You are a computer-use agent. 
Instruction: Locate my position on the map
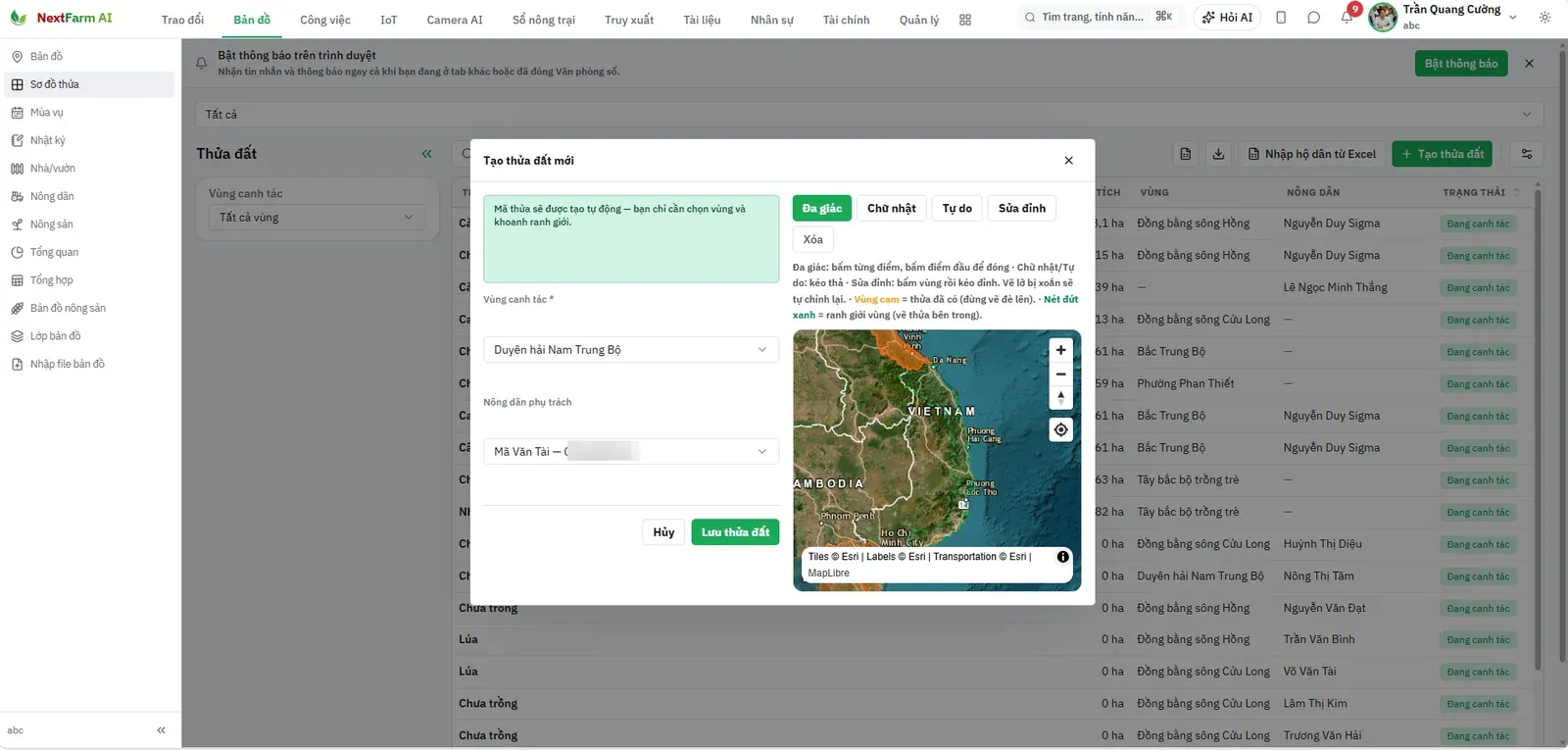[x=1060, y=429]
